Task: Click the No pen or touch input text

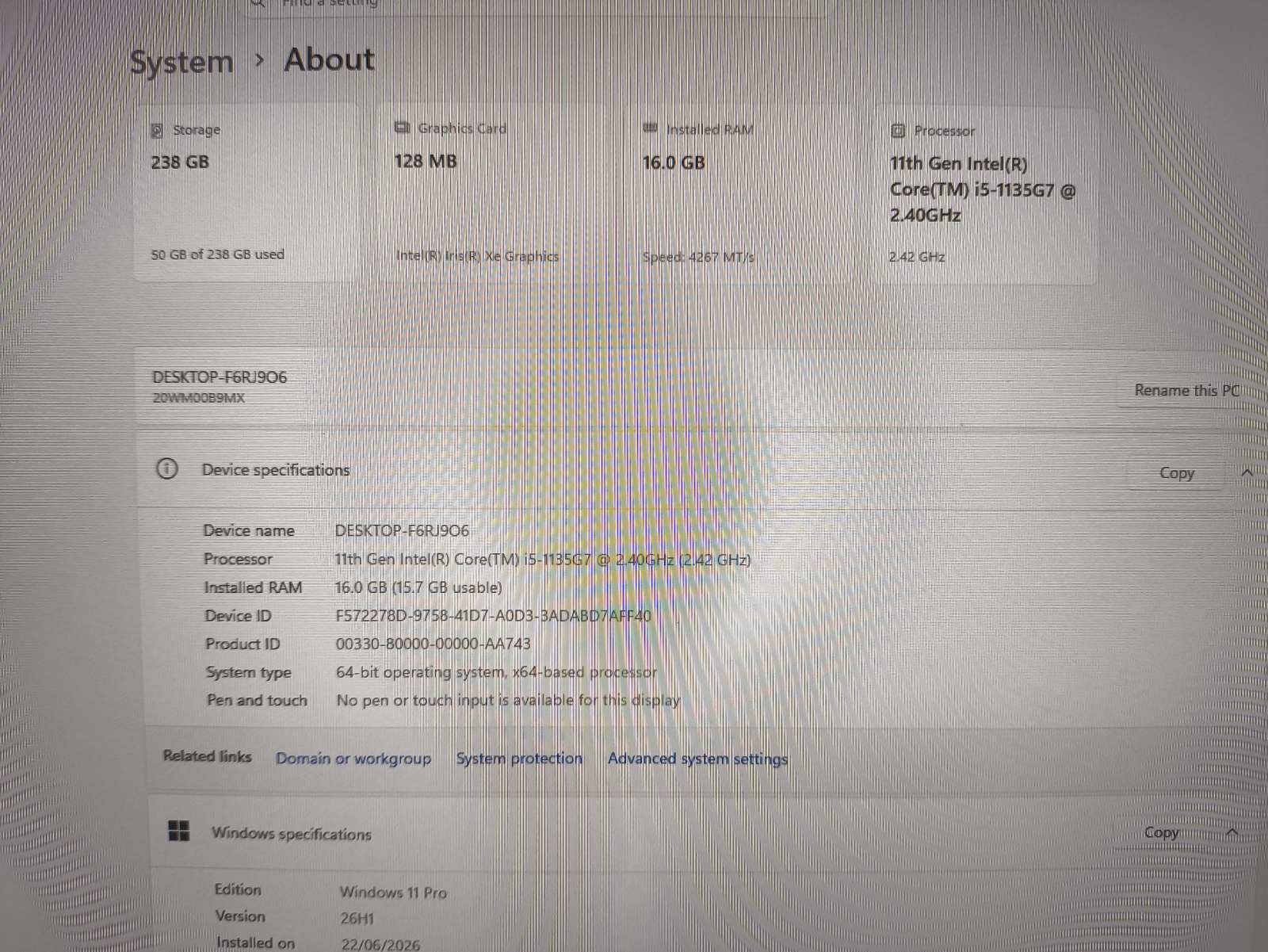Action: point(508,700)
